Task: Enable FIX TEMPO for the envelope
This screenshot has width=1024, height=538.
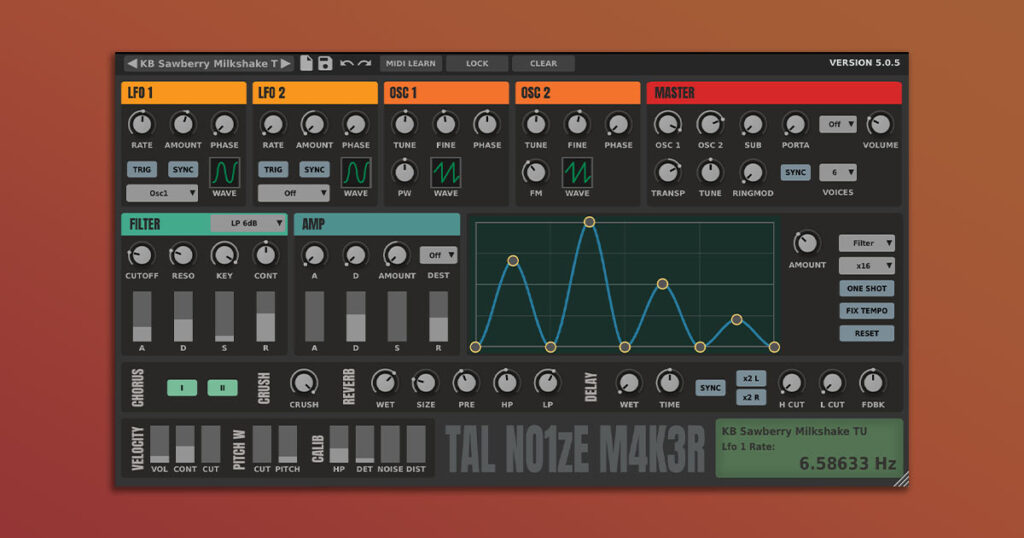Action: [867, 311]
